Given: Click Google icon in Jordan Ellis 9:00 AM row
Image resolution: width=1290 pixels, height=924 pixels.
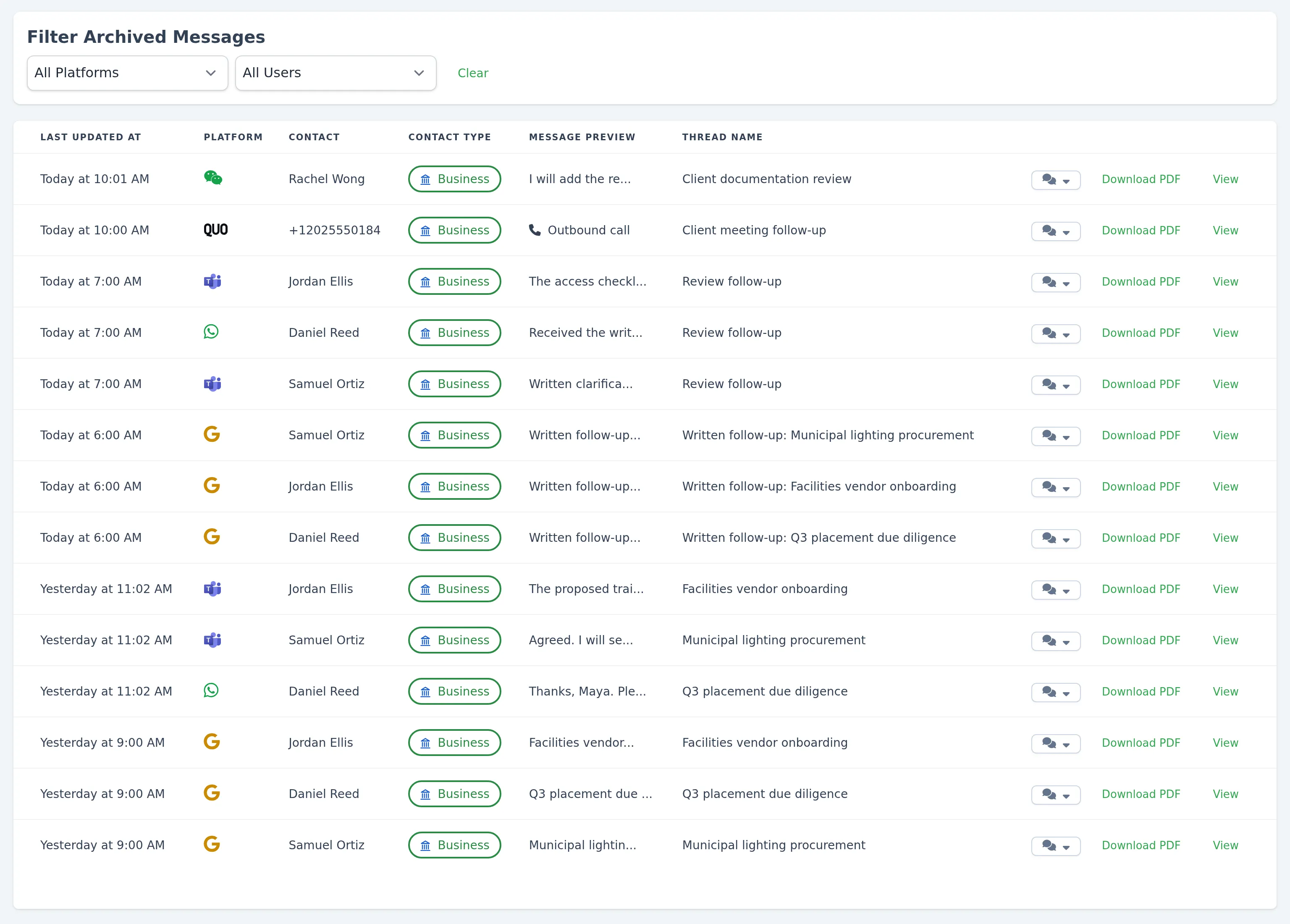Looking at the screenshot, I should point(212,742).
